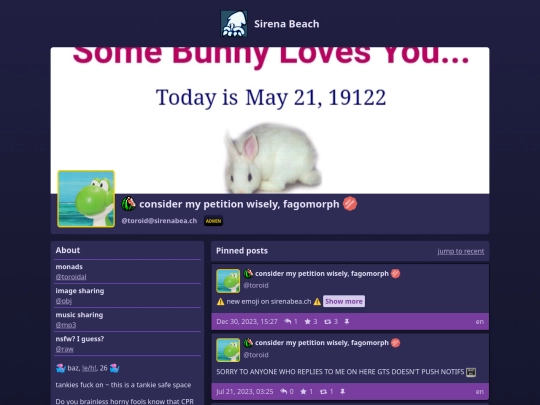Viewport: 540px width, 405px height.
Task: Click warning emoji beside Show more button
Action: (317, 302)
